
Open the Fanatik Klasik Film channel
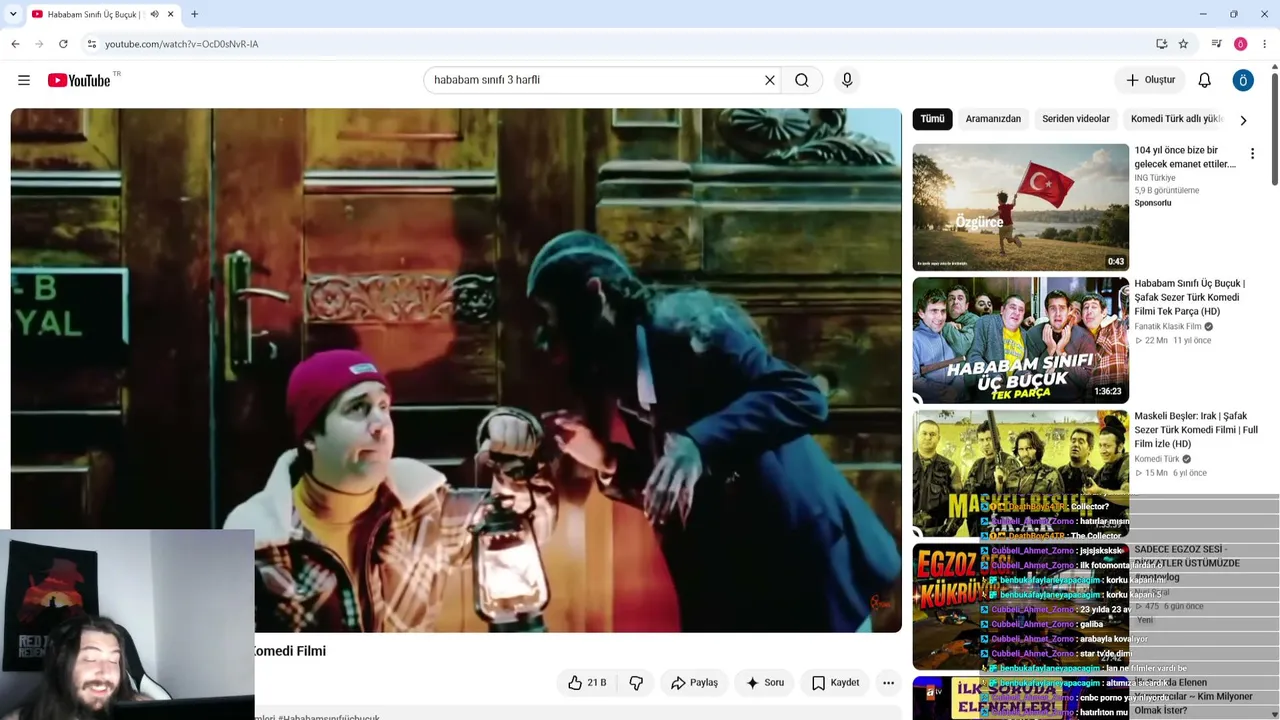click(x=1168, y=327)
